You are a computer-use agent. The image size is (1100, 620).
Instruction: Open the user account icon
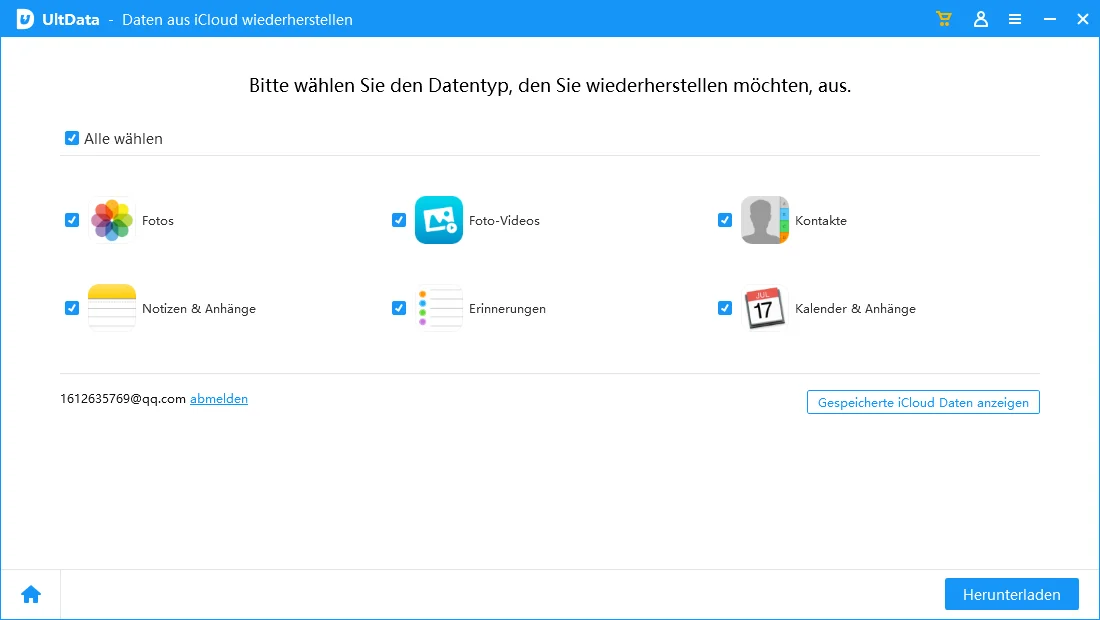[x=980, y=19]
